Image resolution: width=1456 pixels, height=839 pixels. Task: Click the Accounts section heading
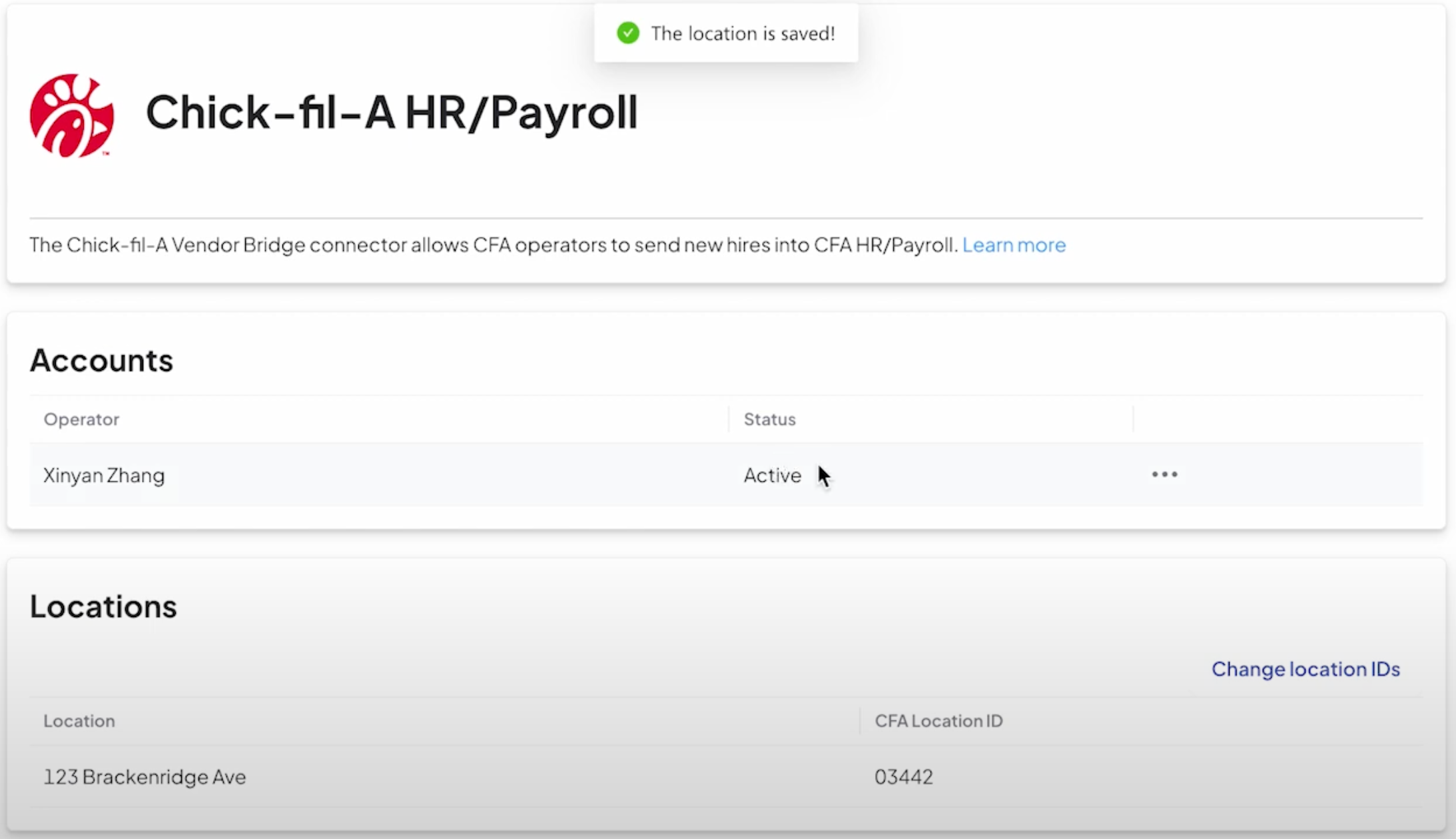pos(101,360)
